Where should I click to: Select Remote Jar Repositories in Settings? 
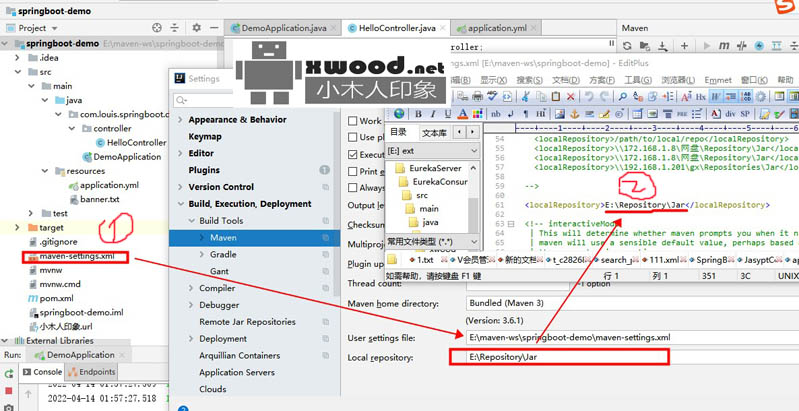(x=247, y=322)
